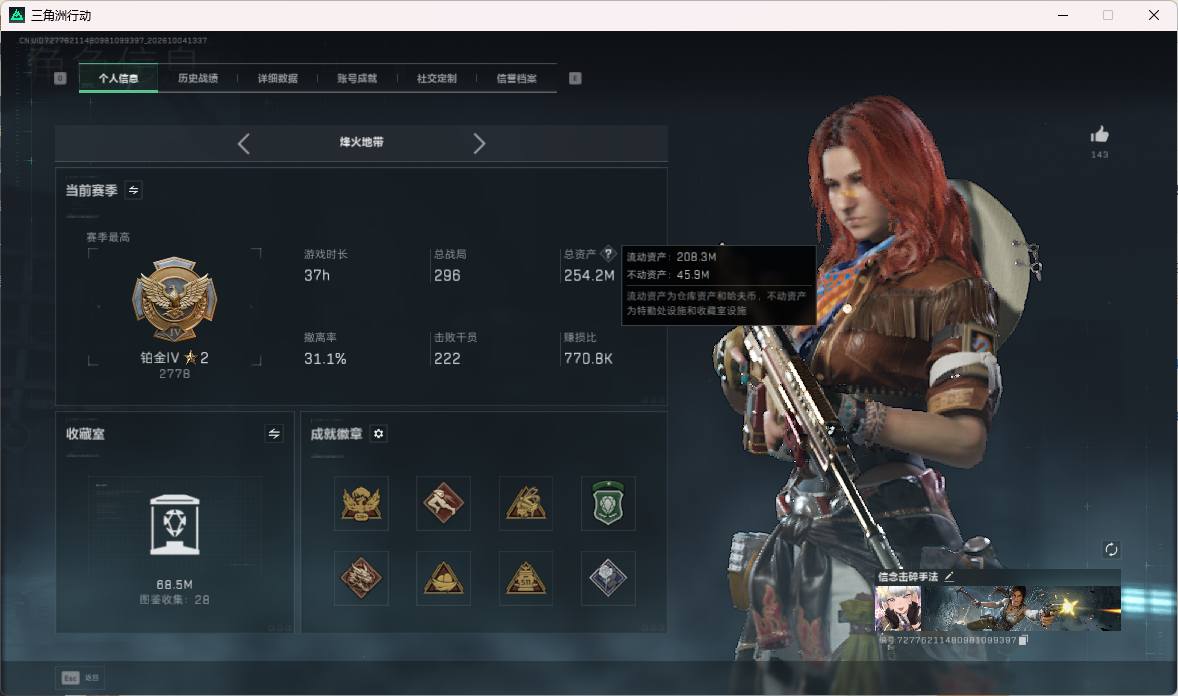The width and height of the screenshot is (1178, 696).
Task: Click the 撤离率 value 31.1%
Action: coord(325,359)
